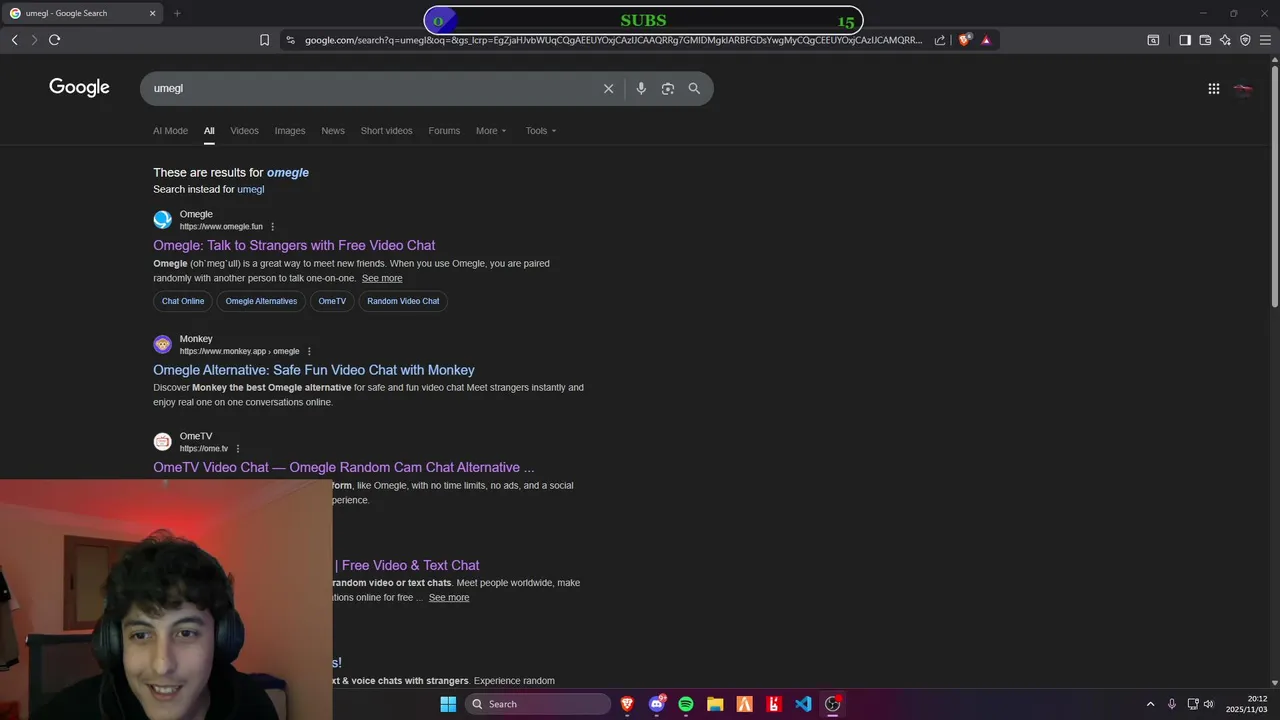1280x720 pixels.
Task: Expand See more under Text Chat snippet
Action: coord(449,597)
